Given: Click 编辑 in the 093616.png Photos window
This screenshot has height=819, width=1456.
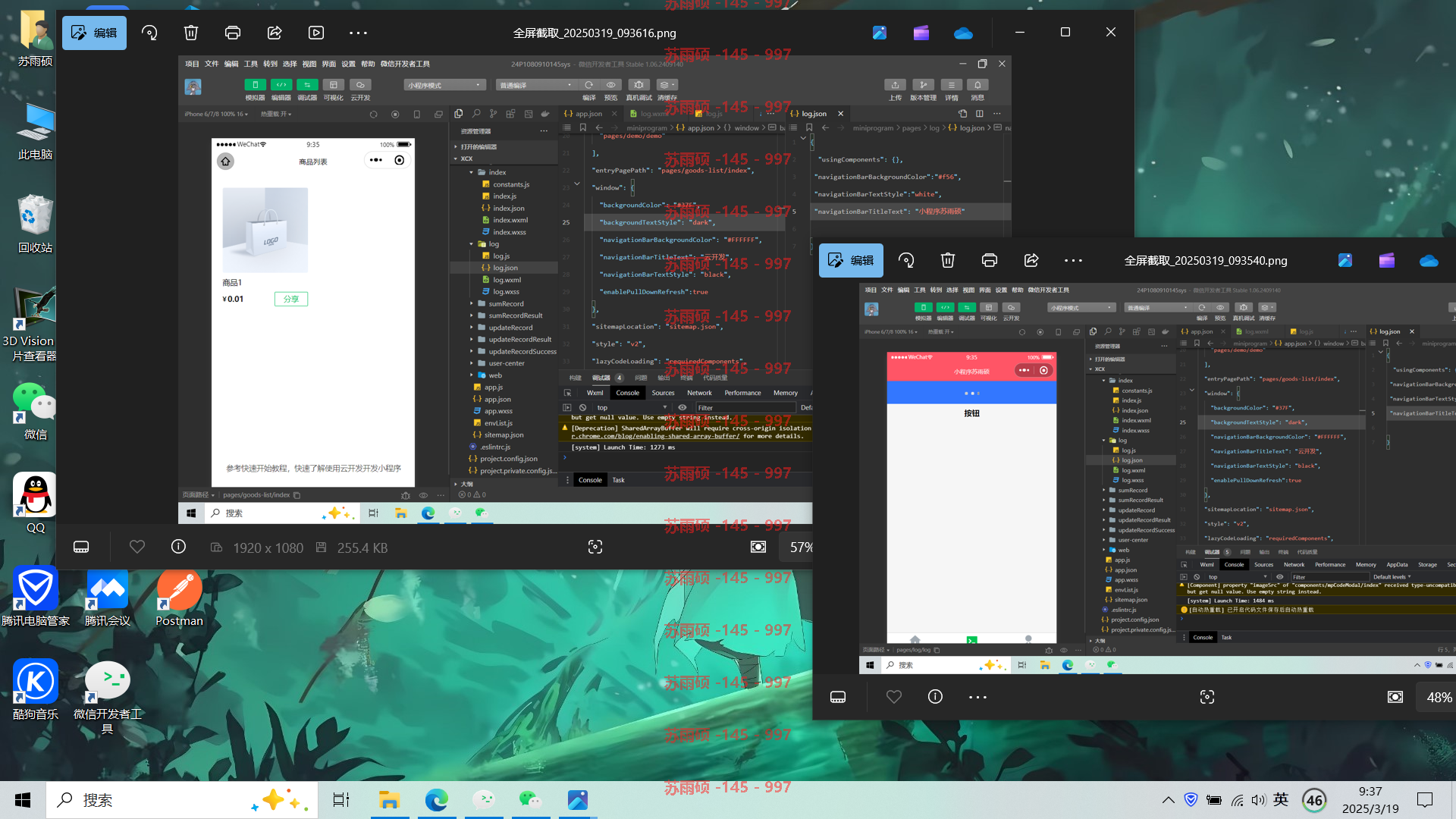Looking at the screenshot, I should 94,33.
